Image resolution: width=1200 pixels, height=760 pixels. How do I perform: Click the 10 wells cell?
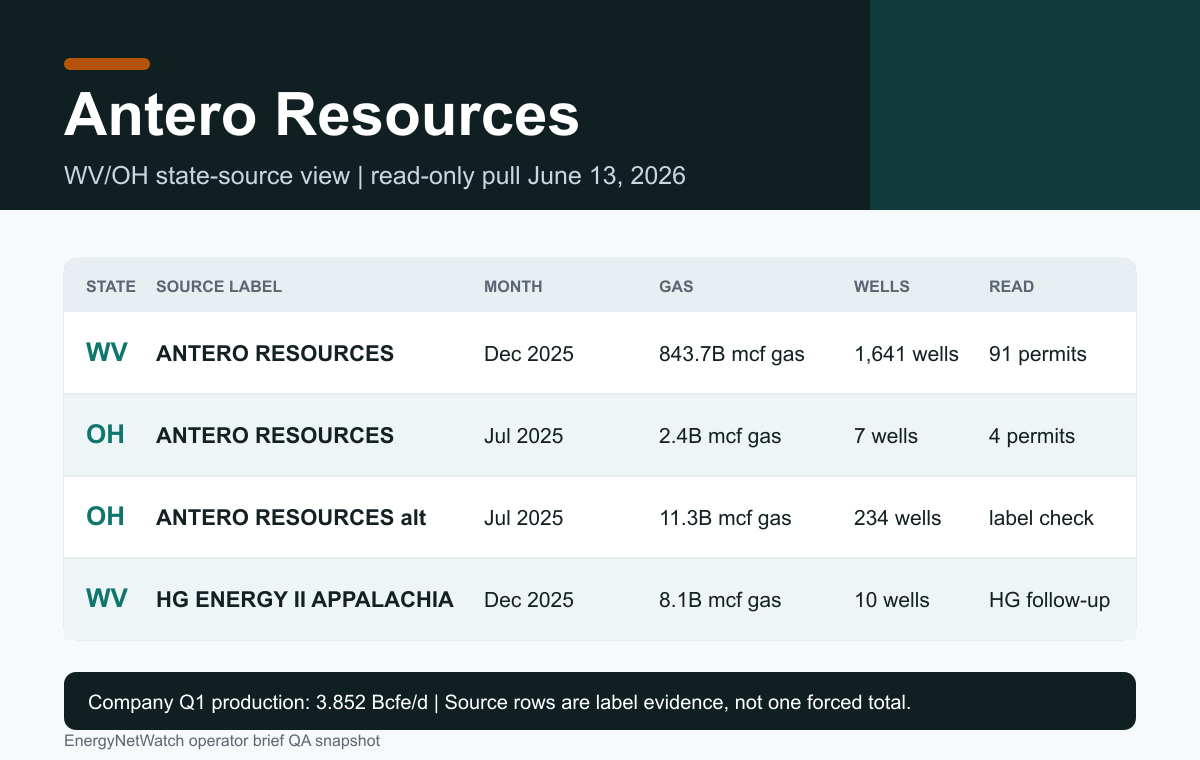892,600
